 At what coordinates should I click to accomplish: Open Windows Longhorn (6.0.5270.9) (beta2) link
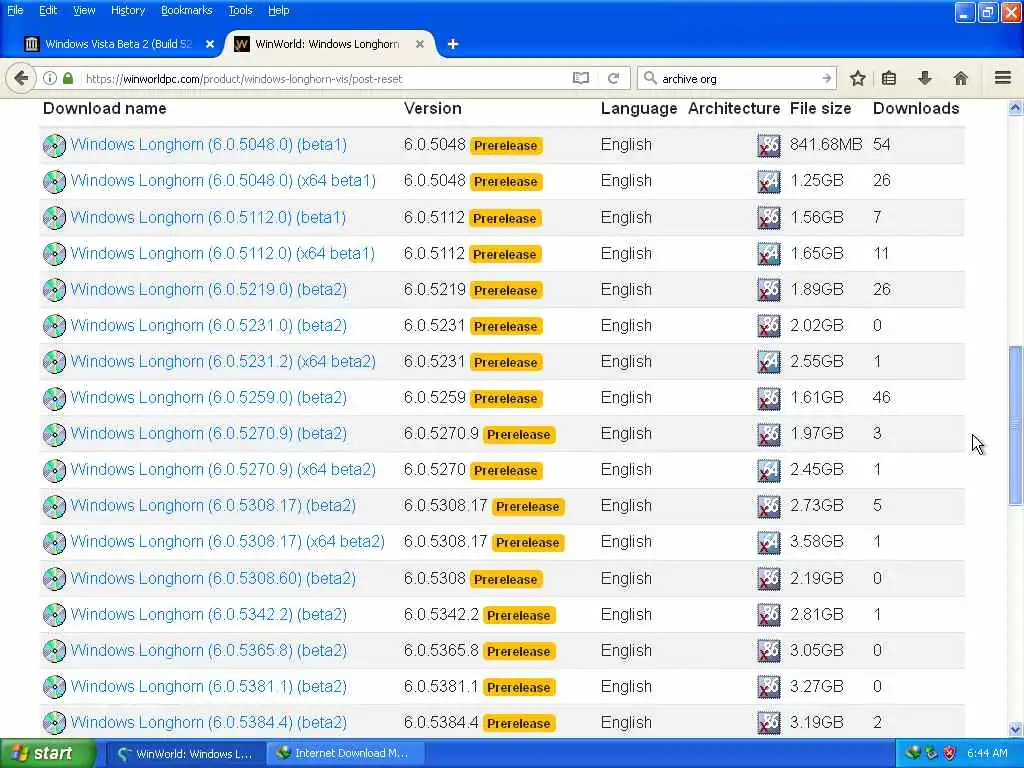pos(209,434)
